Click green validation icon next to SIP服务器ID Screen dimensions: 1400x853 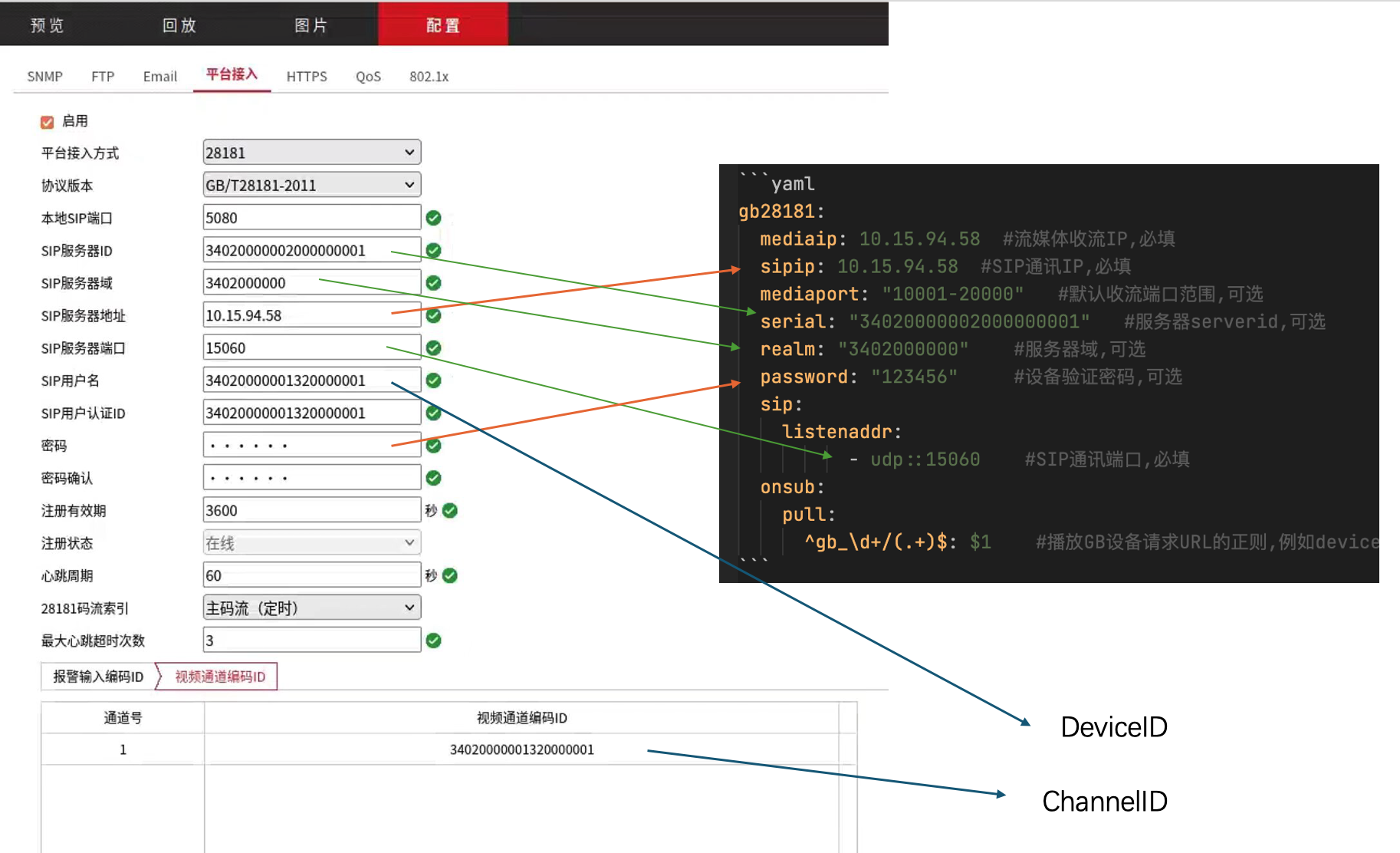click(433, 250)
